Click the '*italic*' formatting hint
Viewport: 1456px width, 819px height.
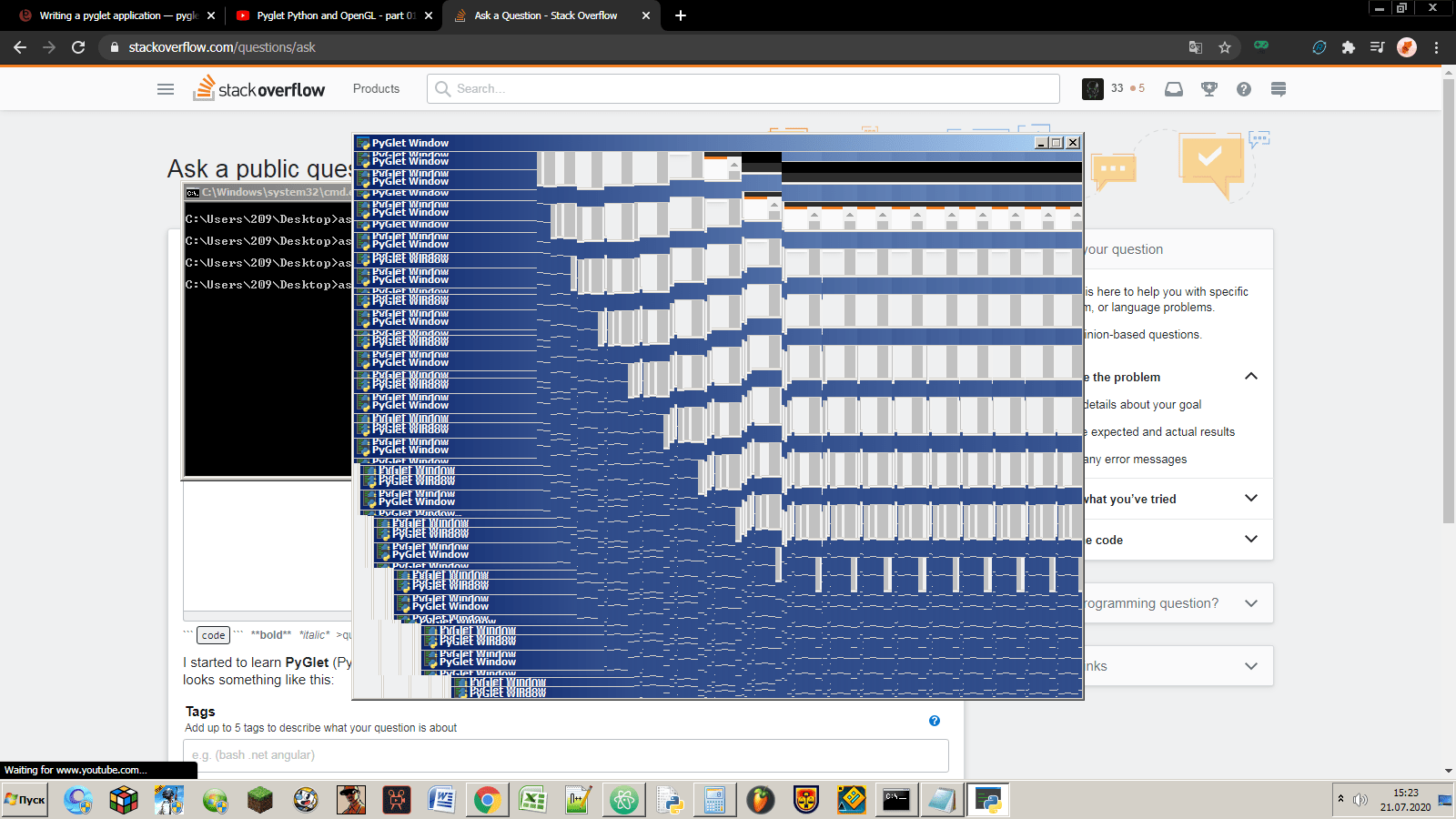(315, 635)
